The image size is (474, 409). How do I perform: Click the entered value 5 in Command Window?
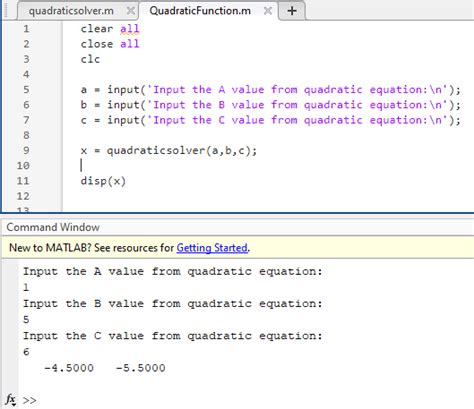coord(26,320)
